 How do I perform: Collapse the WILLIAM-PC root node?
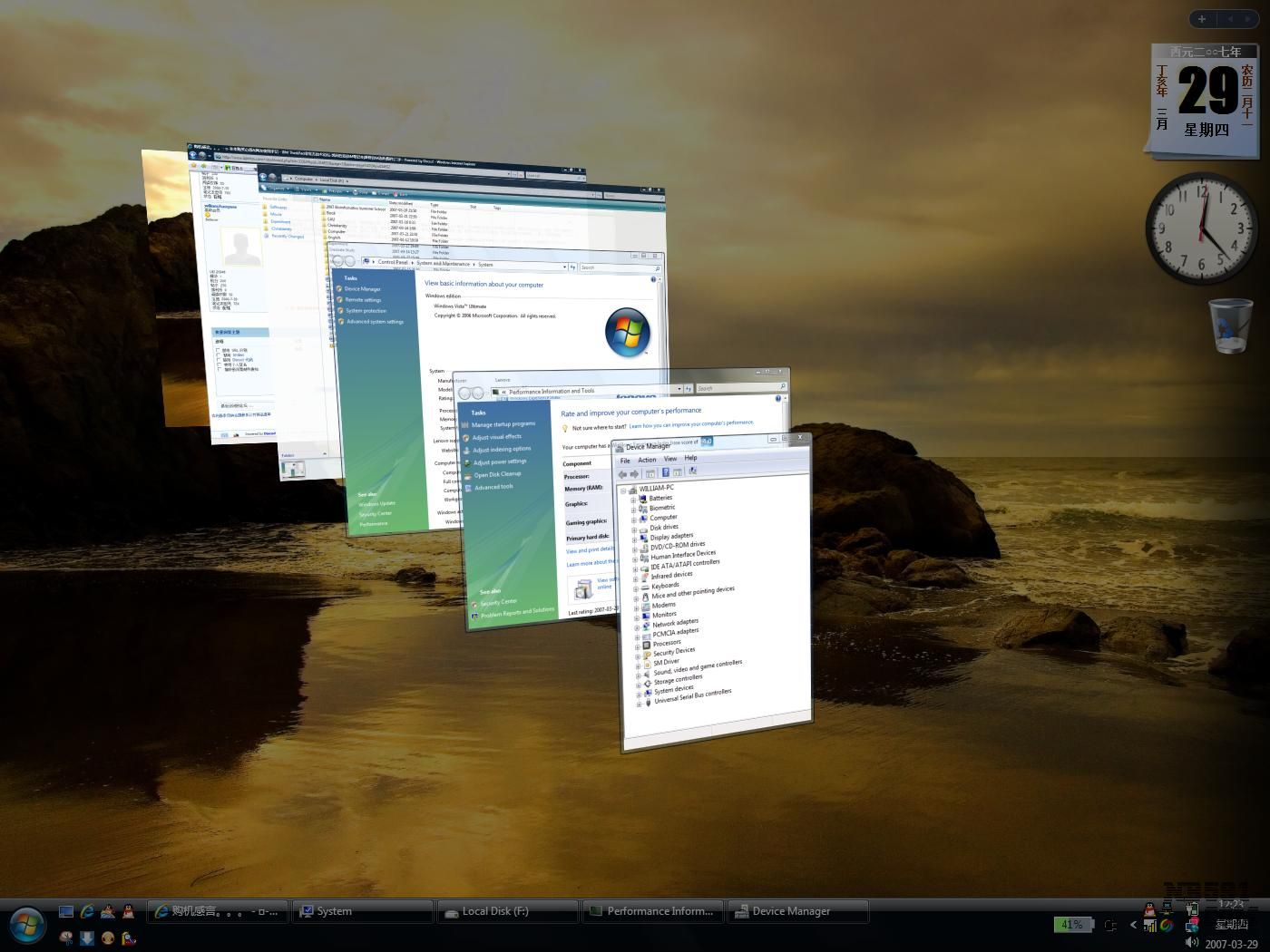(x=622, y=490)
